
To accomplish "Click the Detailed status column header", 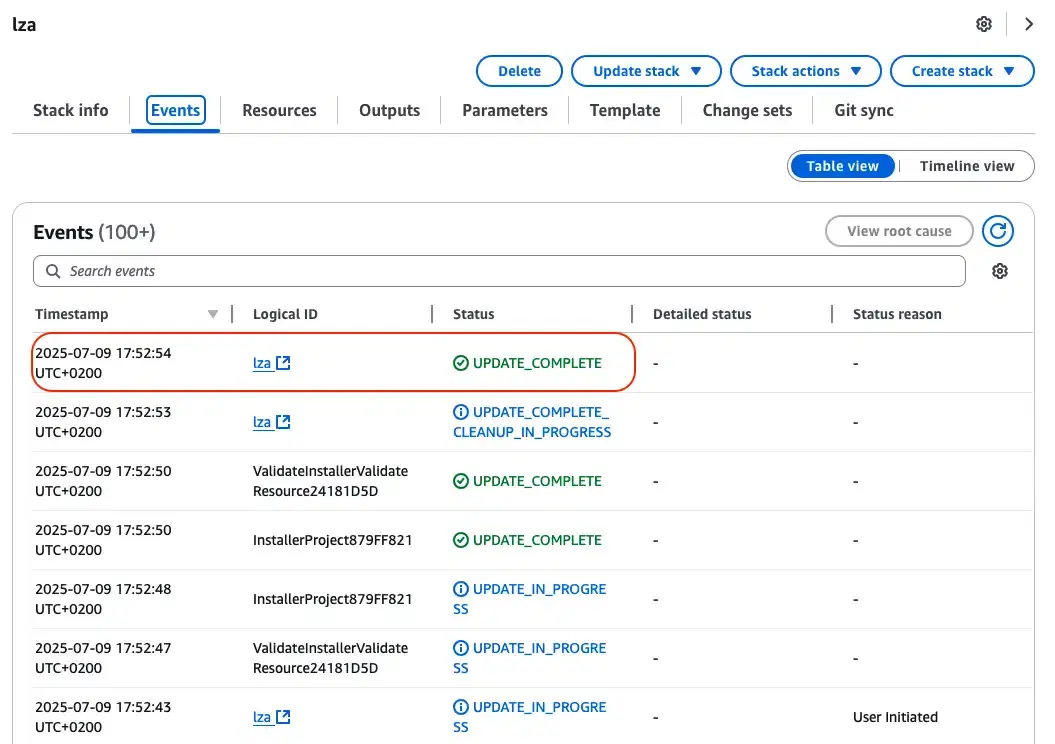I will (702, 314).
